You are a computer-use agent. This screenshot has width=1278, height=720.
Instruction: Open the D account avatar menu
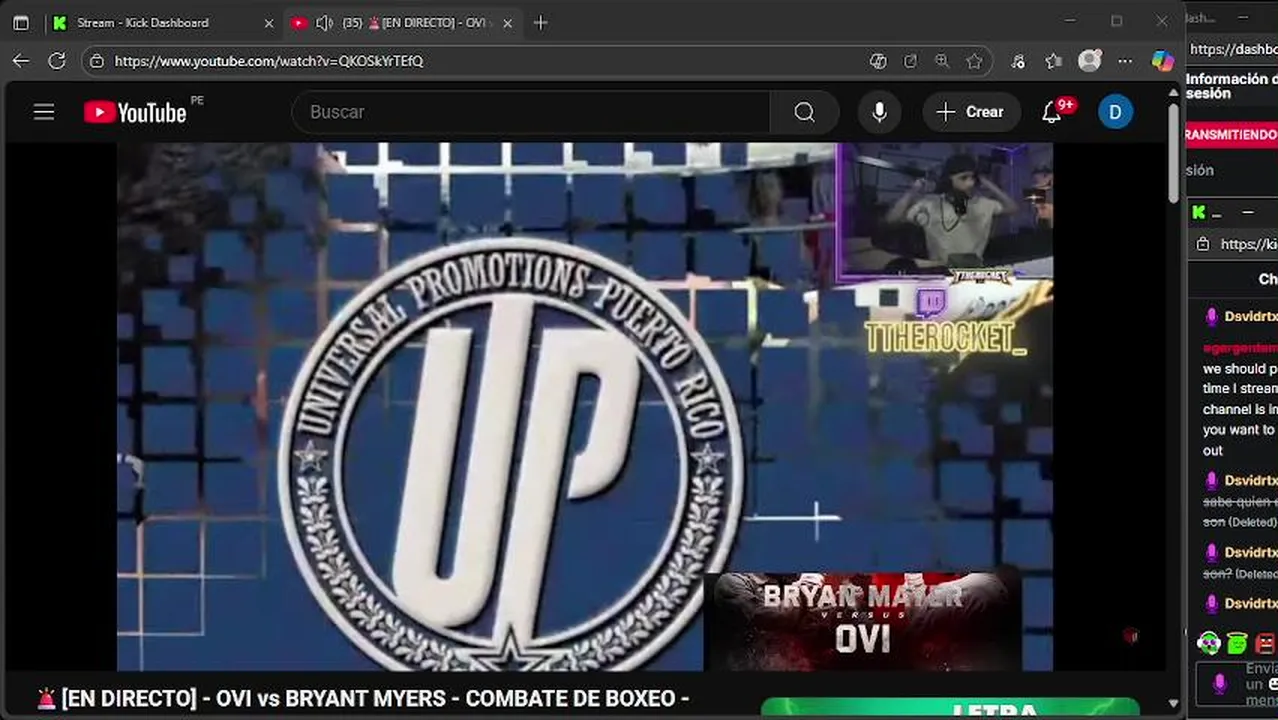click(1116, 112)
